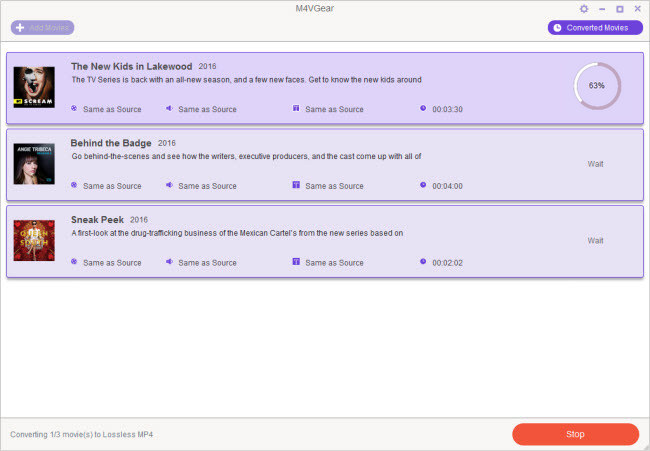Select The New Kids in Lakewood title
Image resolution: width=650 pixels, height=451 pixels.
(x=131, y=66)
